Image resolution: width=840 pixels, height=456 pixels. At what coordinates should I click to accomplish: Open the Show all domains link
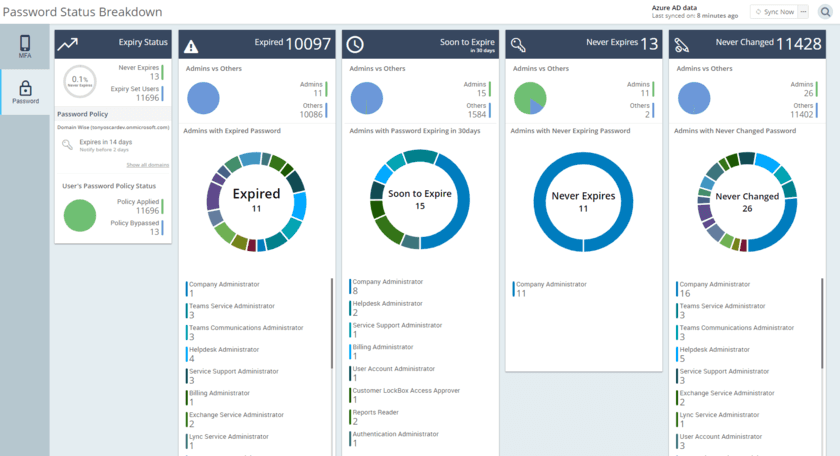[x=147, y=164]
